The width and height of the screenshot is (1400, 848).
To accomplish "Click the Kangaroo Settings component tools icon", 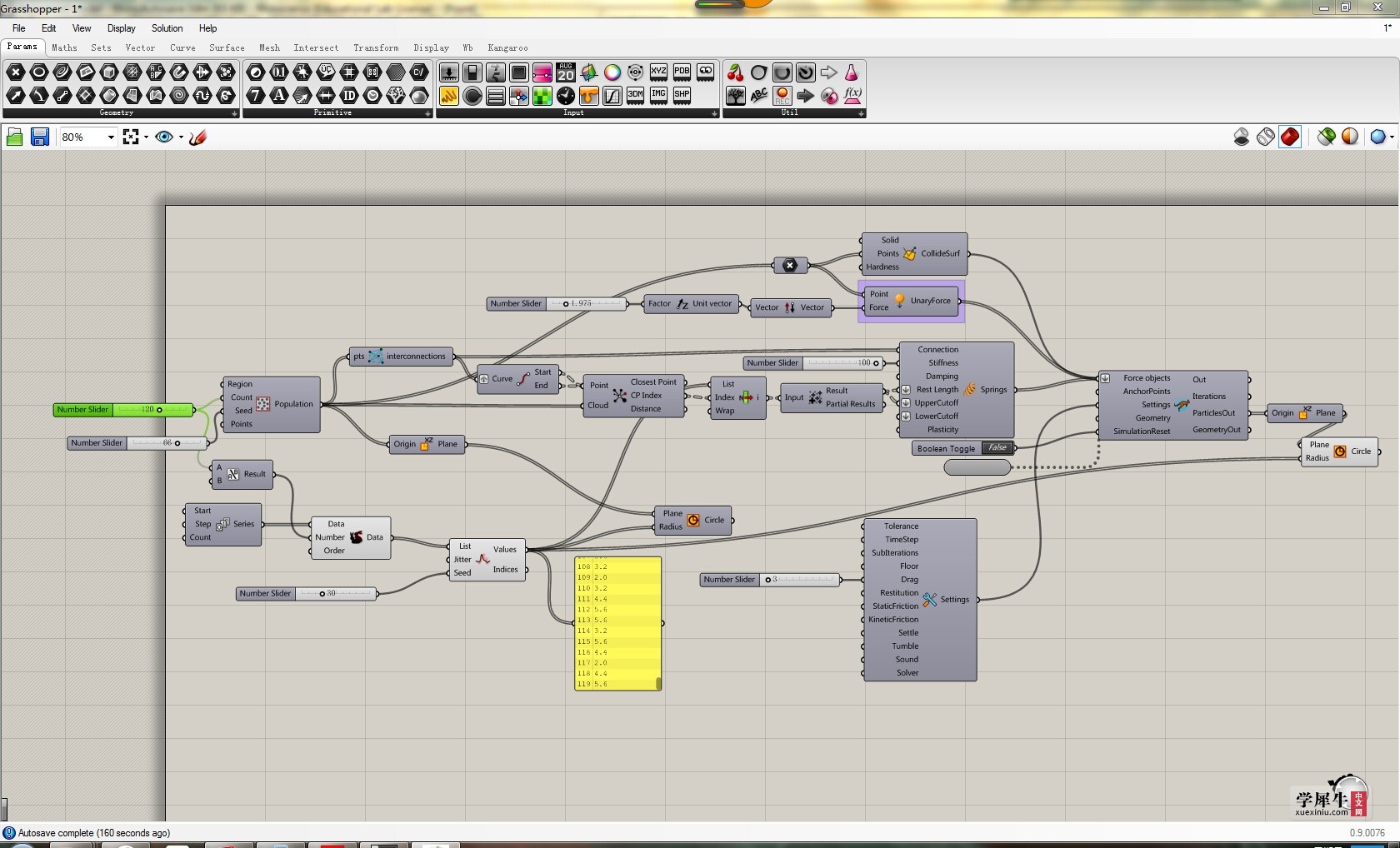I will [x=930, y=599].
